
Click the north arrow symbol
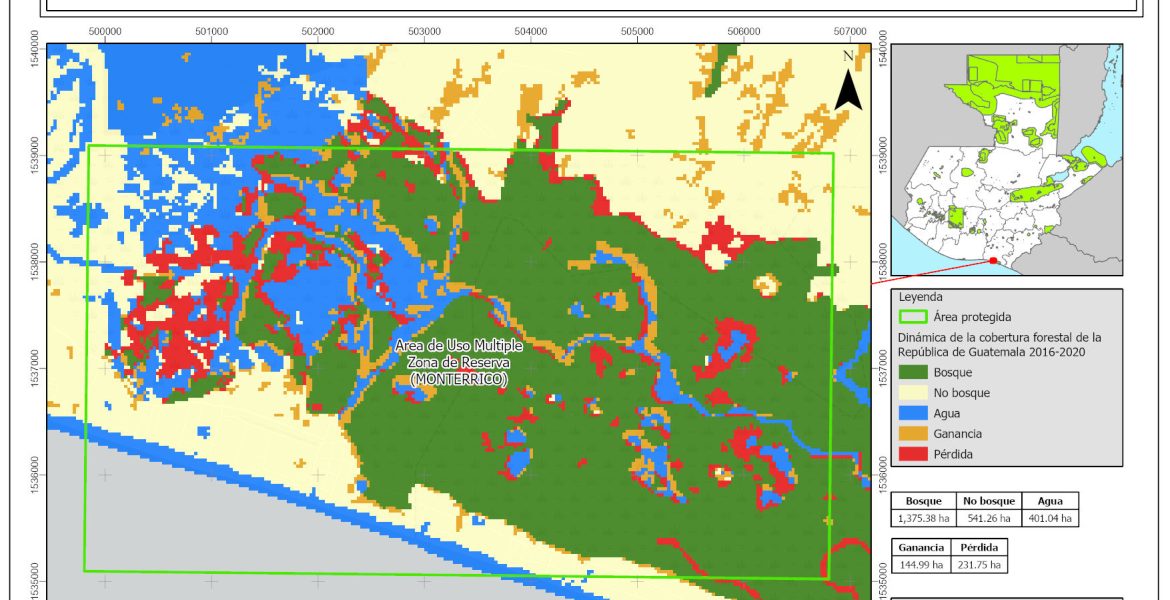tap(848, 81)
